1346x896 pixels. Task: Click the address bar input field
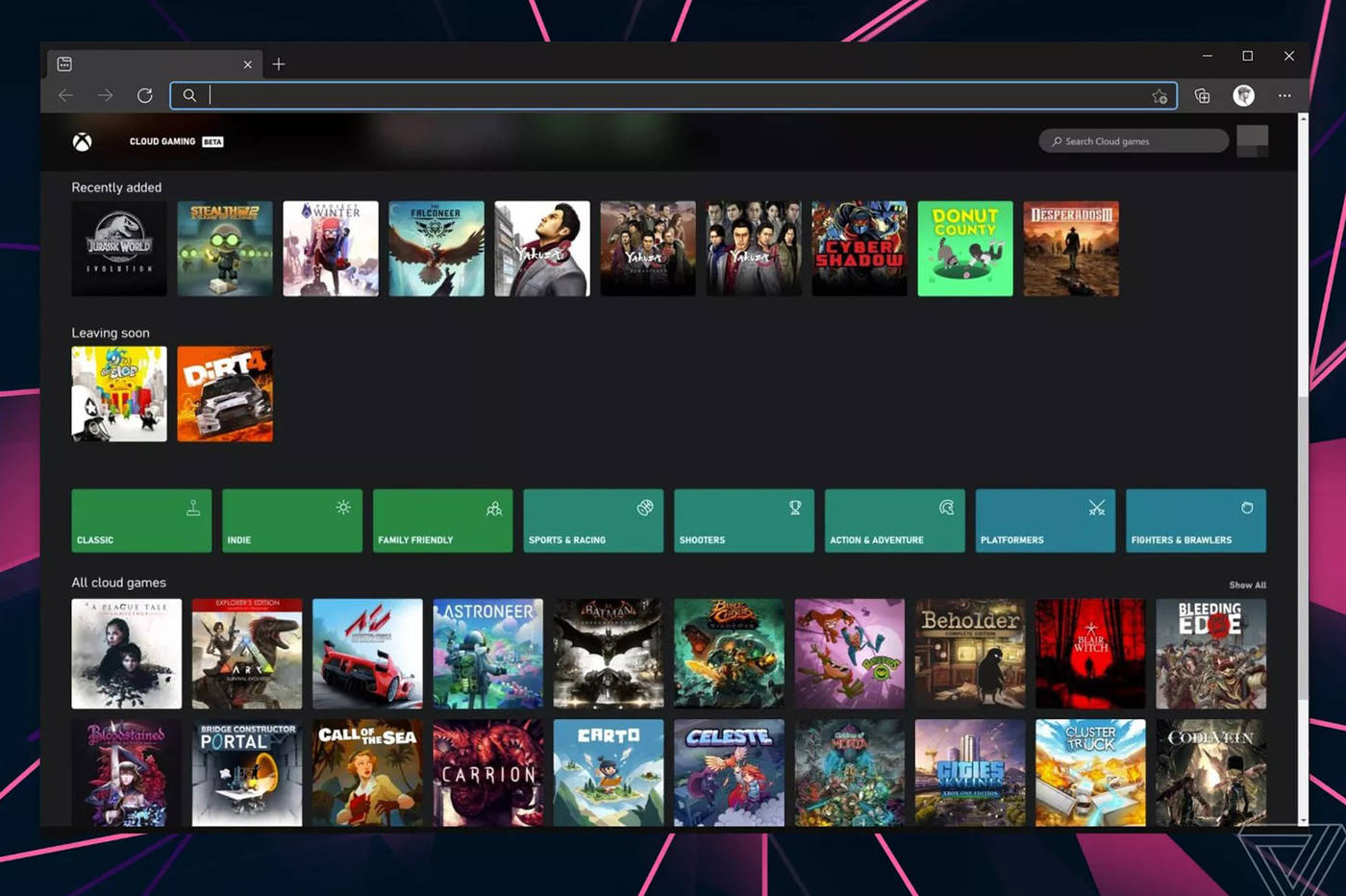pos(674,95)
